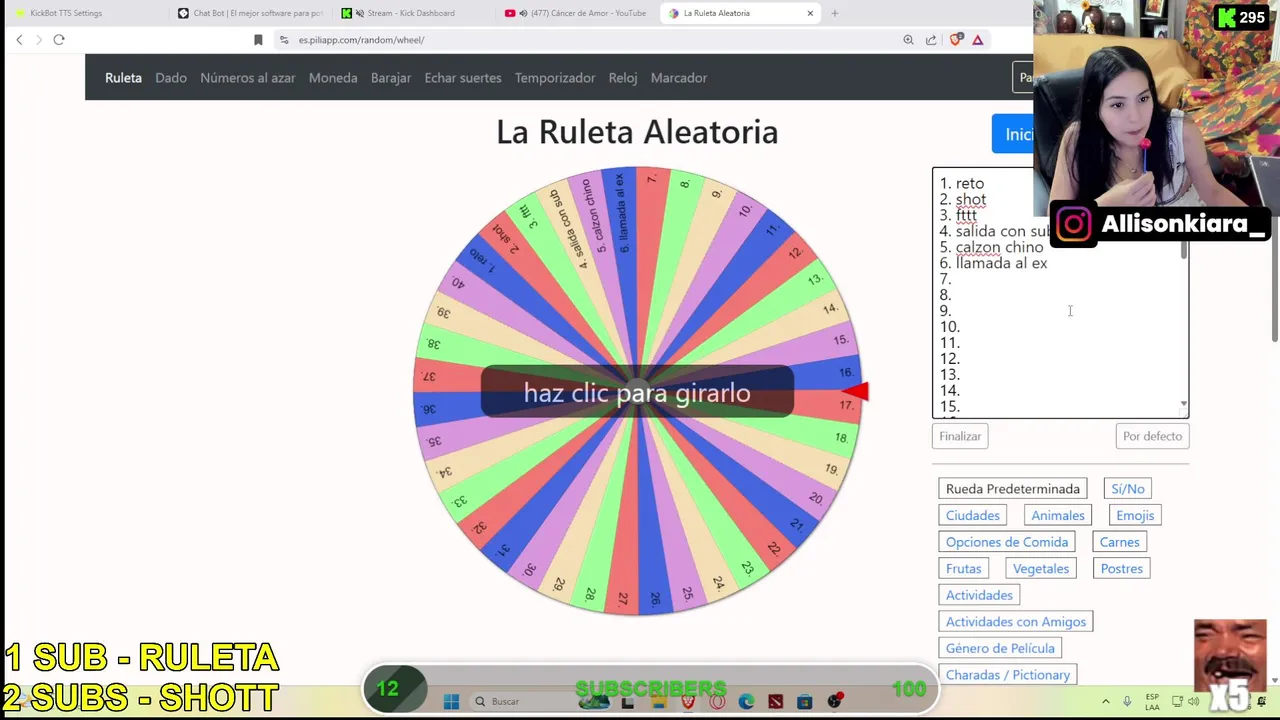
Task: Open a new tab with the plus icon
Action: [835, 13]
